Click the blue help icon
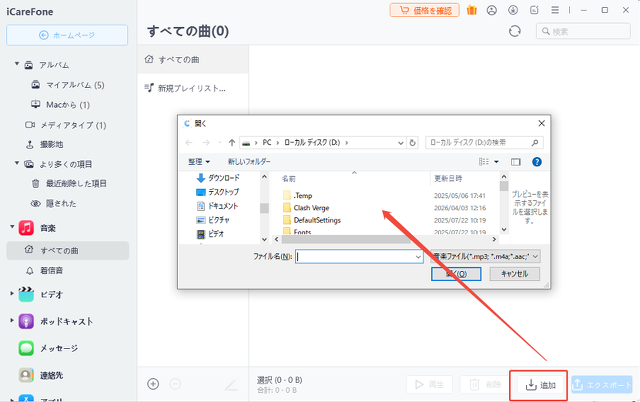 (537, 162)
